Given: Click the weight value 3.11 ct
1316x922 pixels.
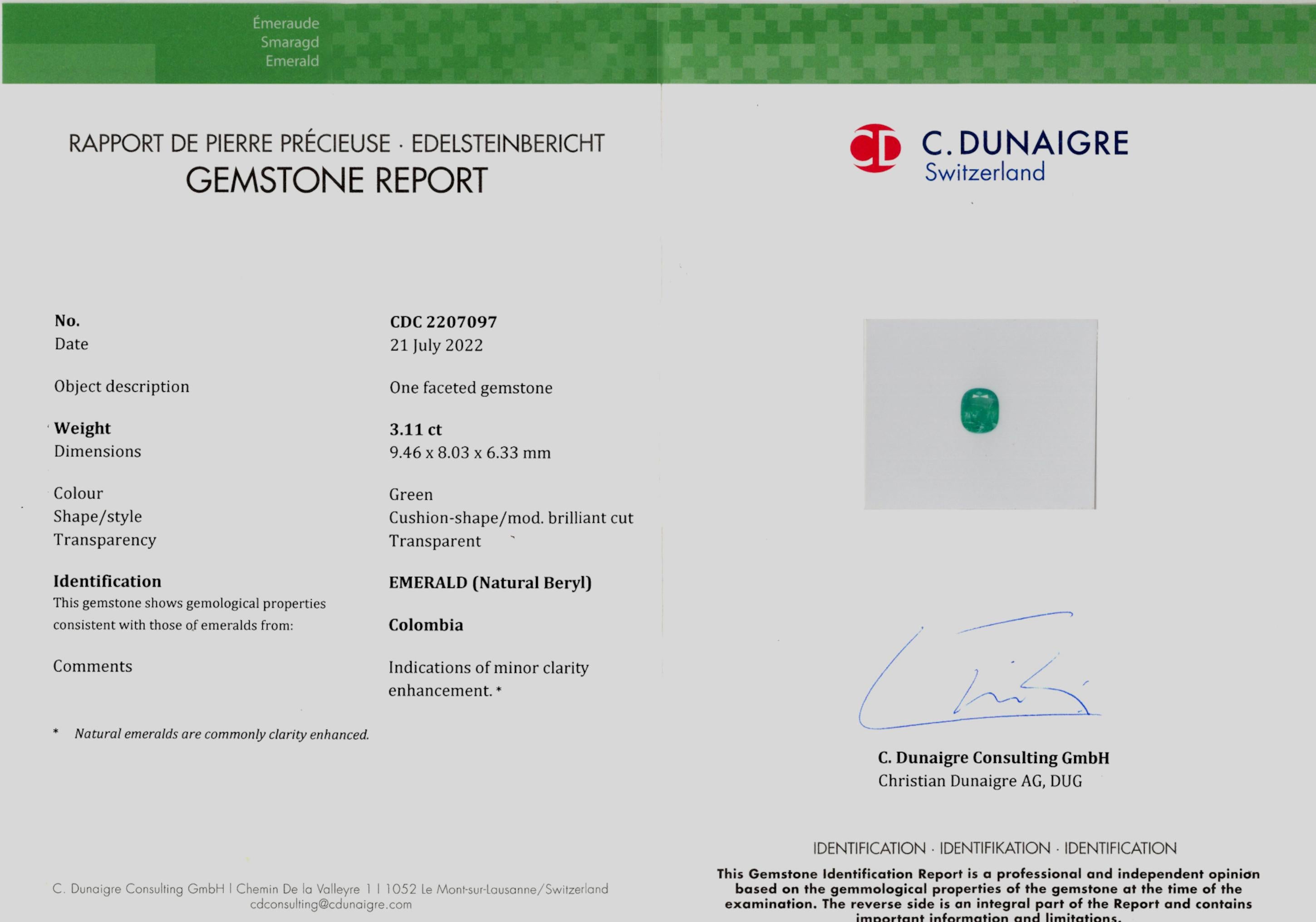Looking at the screenshot, I should point(416,429).
